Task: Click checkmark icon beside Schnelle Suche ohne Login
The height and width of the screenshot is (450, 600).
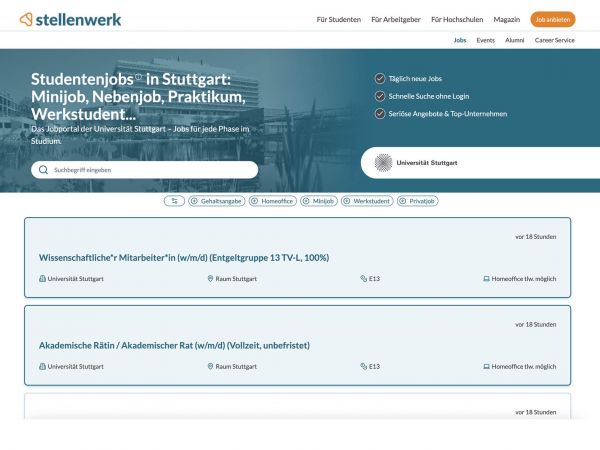Action: tap(380, 96)
